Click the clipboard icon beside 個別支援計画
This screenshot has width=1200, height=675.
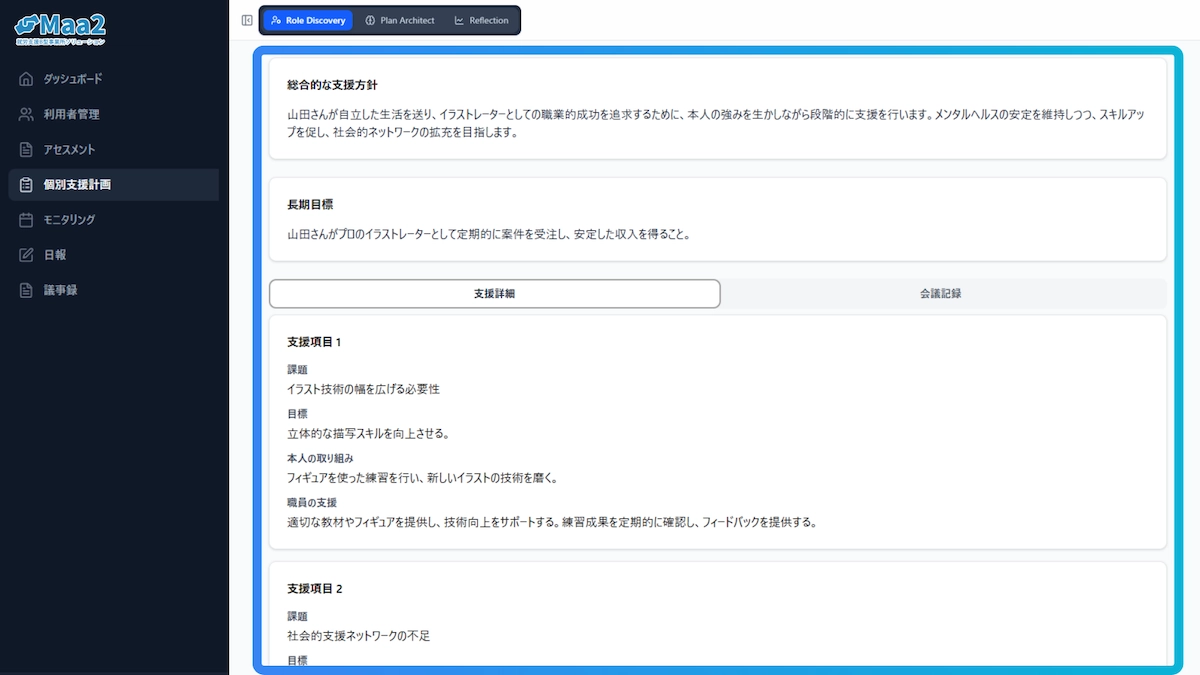coord(25,184)
